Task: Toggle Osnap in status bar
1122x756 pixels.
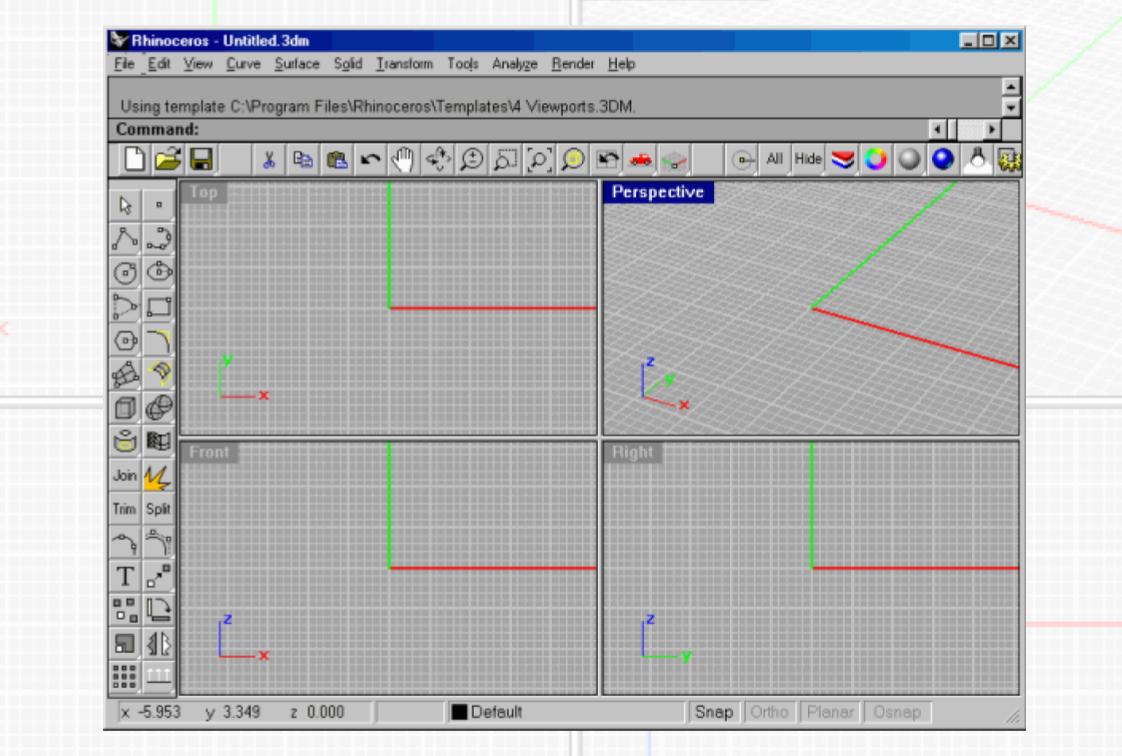Action: [x=897, y=712]
